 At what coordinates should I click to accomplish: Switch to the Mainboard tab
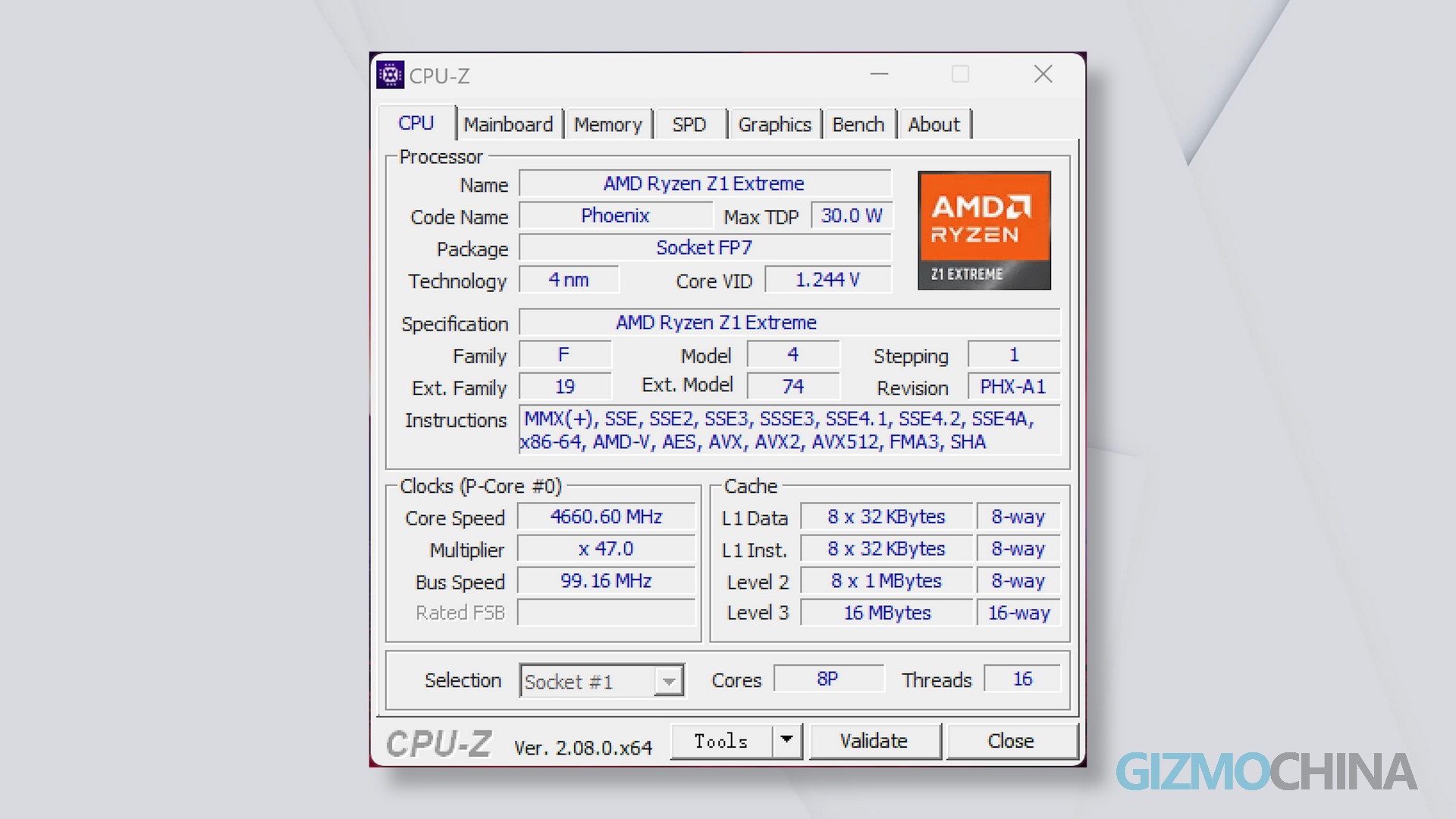(508, 124)
